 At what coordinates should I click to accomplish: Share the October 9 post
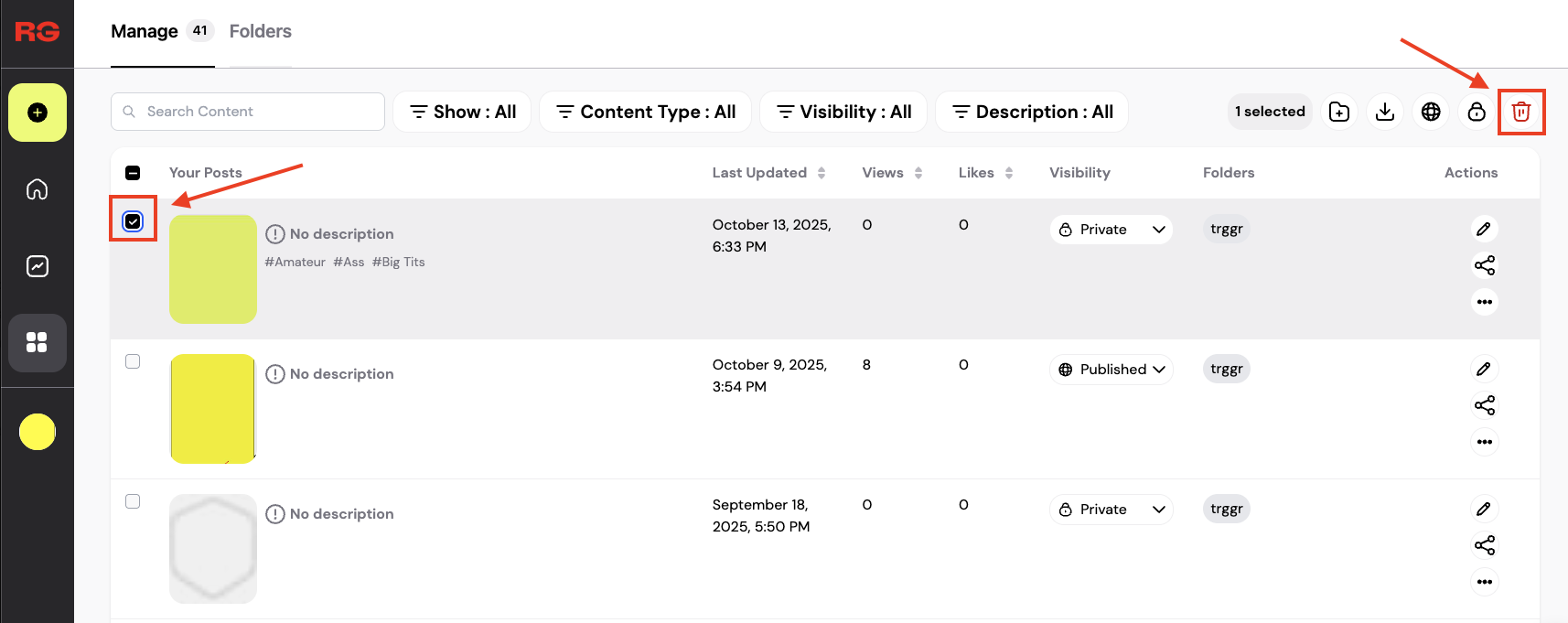1484,405
